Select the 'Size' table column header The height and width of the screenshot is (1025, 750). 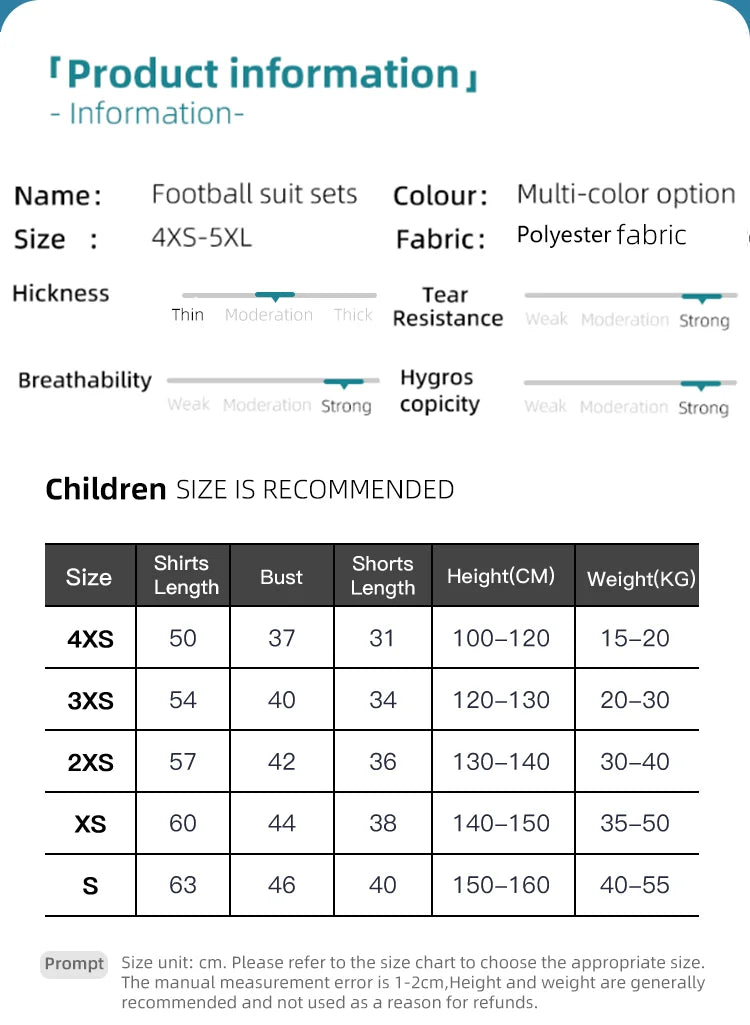tap(89, 577)
